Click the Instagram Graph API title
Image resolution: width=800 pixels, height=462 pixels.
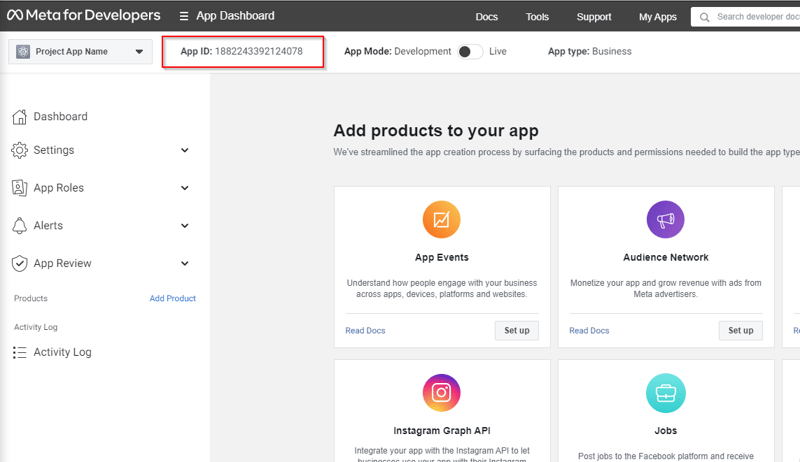(x=442, y=431)
